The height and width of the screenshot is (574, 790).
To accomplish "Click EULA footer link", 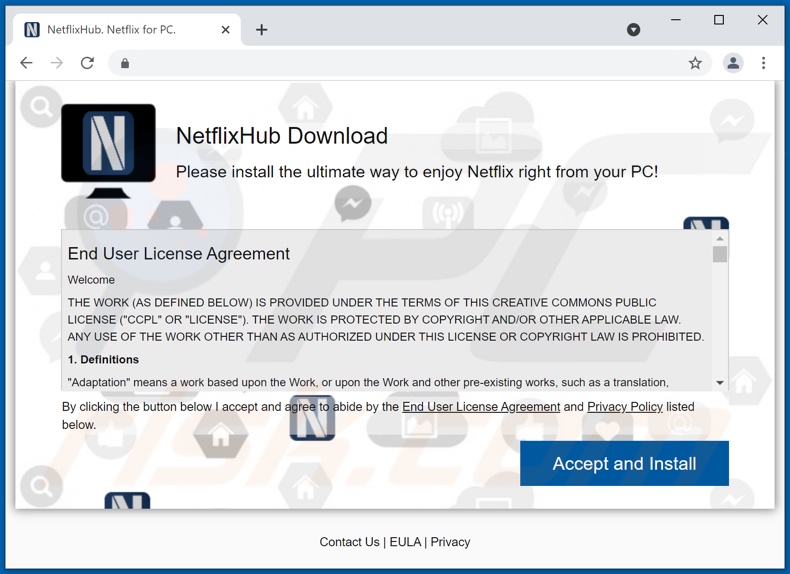I will point(405,542).
